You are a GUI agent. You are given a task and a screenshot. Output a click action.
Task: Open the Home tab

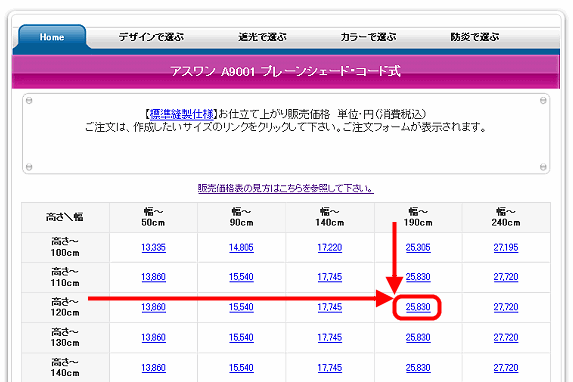[52, 37]
